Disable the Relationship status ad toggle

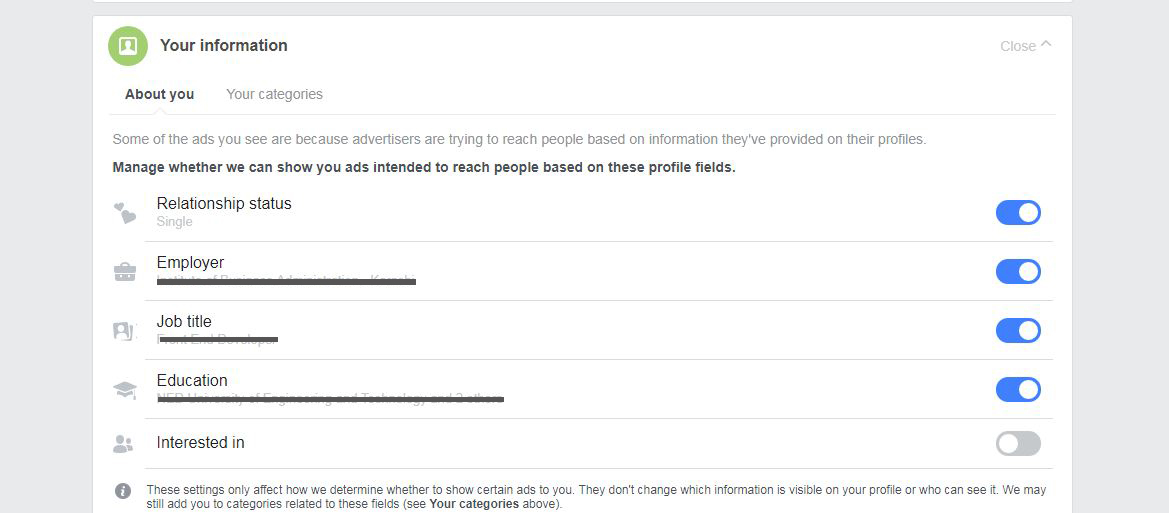click(1018, 213)
